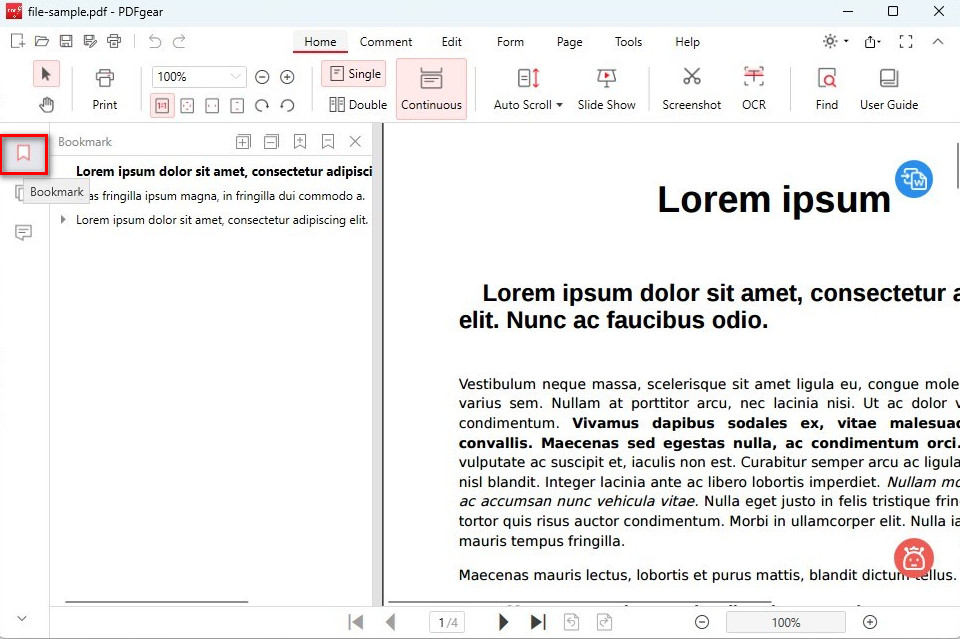The height and width of the screenshot is (639, 960).
Task: Expand the Lorem ipsum bookmark tree item
Action: coord(63,219)
